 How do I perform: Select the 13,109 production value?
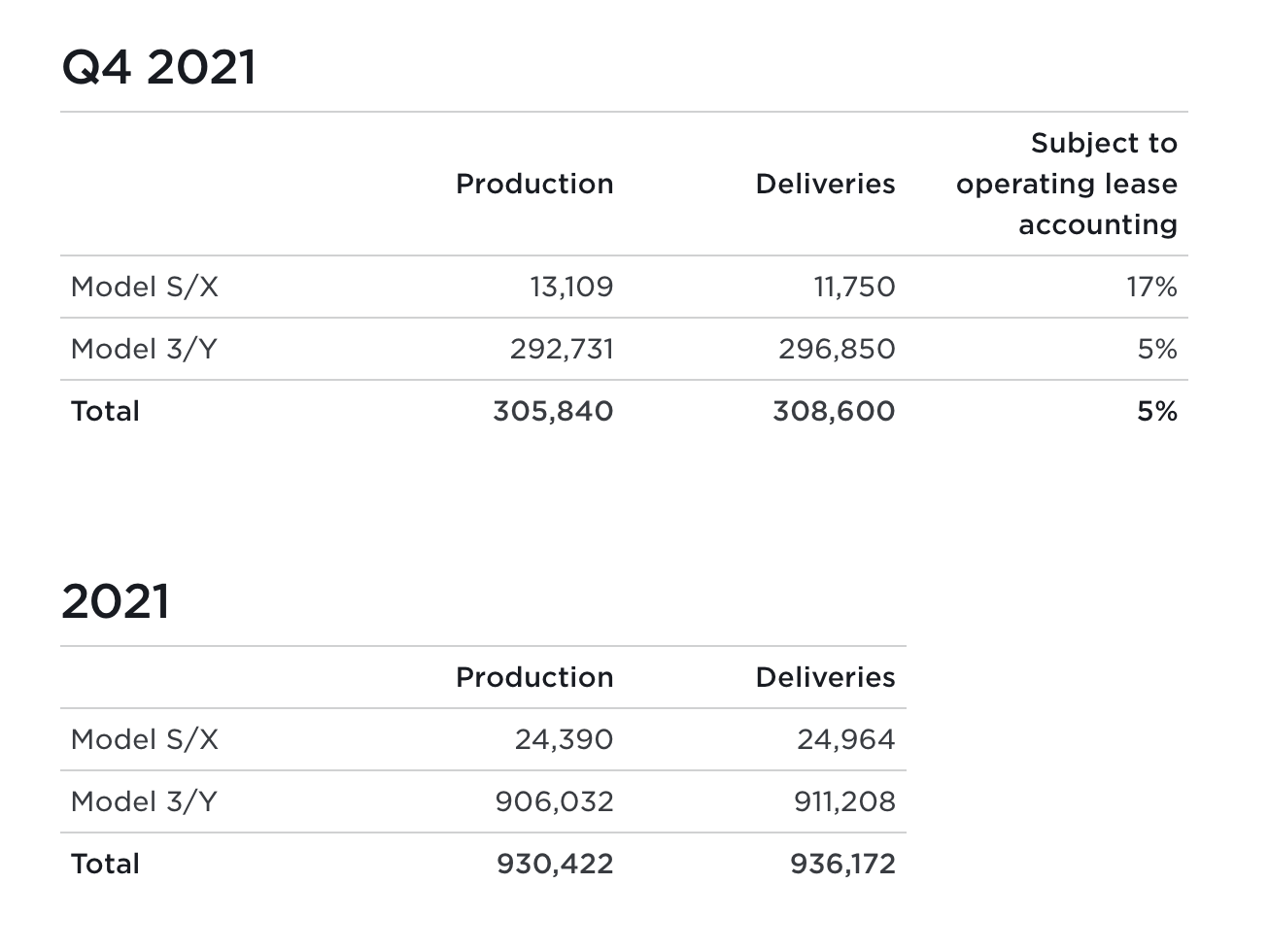[571, 288]
